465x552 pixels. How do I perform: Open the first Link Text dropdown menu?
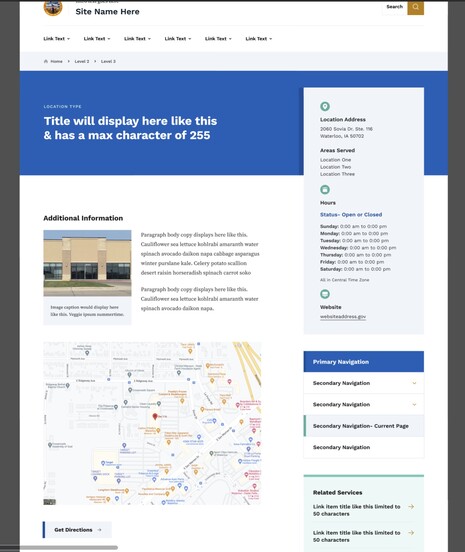[x=57, y=39]
